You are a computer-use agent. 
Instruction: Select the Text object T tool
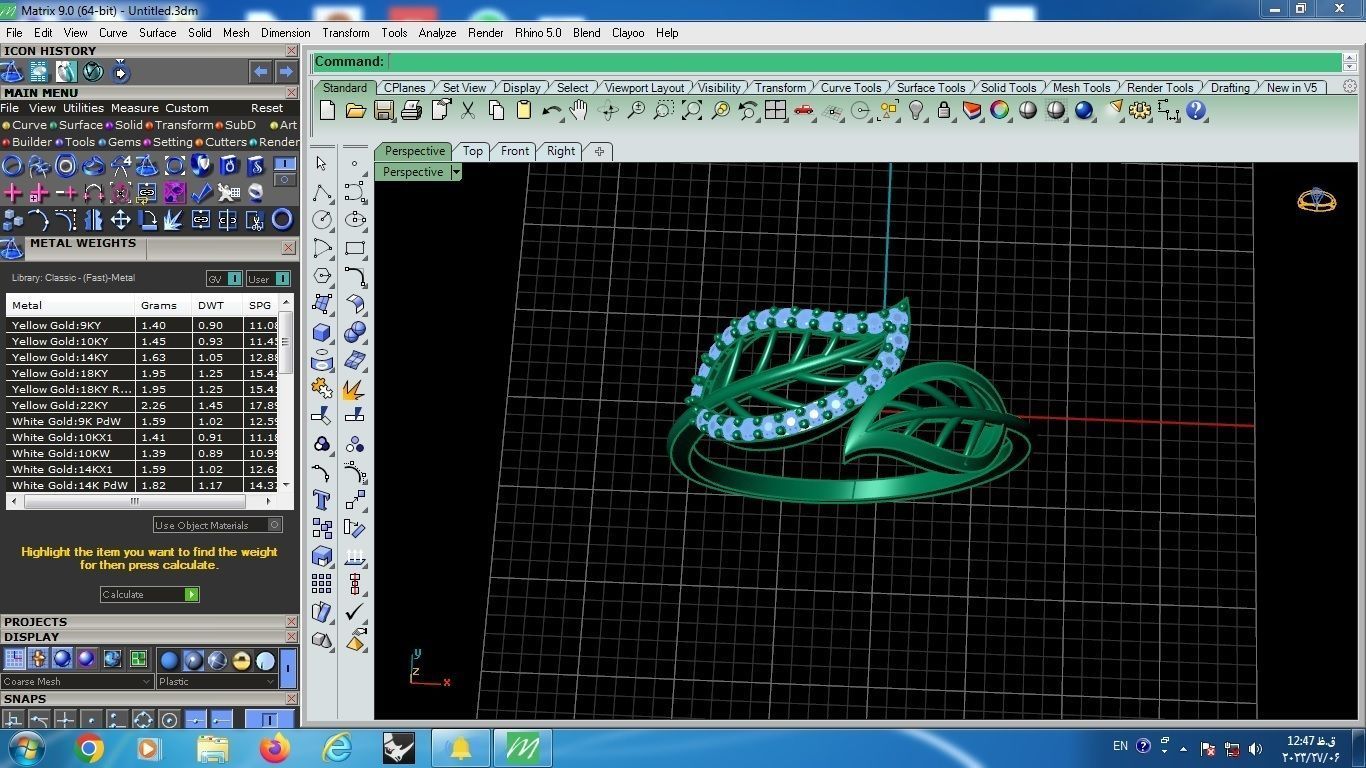321,500
